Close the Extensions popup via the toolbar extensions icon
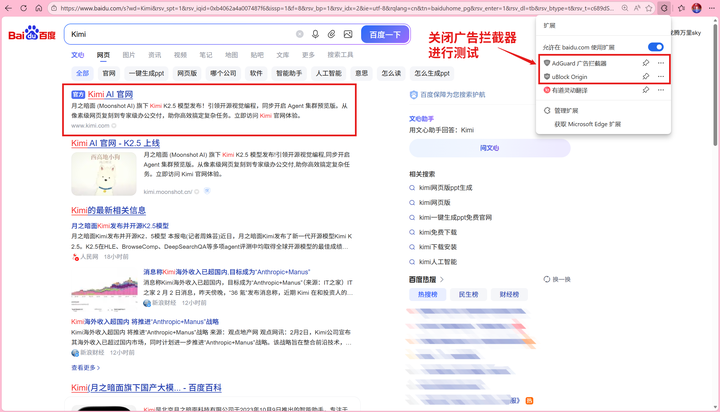The height and width of the screenshot is (412, 720). coord(664,8)
